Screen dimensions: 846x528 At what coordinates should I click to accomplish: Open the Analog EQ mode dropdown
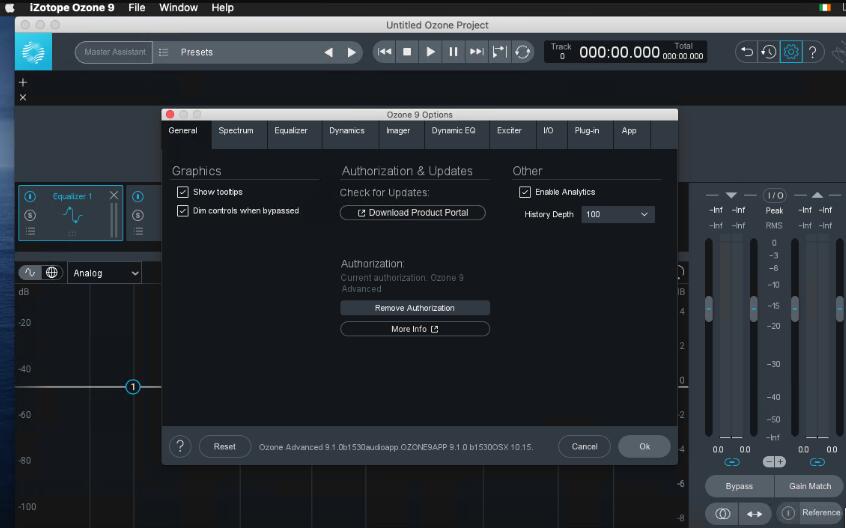click(x=105, y=273)
